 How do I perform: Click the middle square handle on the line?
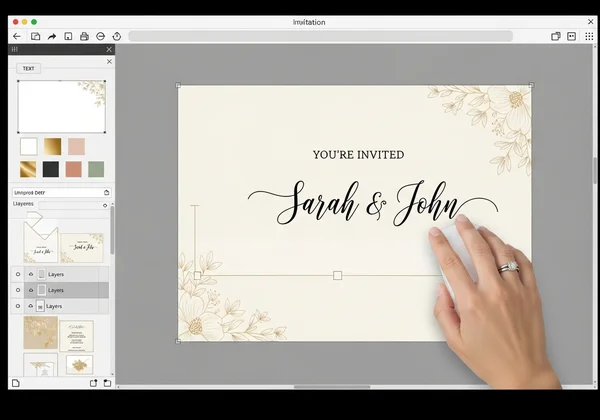[x=338, y=275]
